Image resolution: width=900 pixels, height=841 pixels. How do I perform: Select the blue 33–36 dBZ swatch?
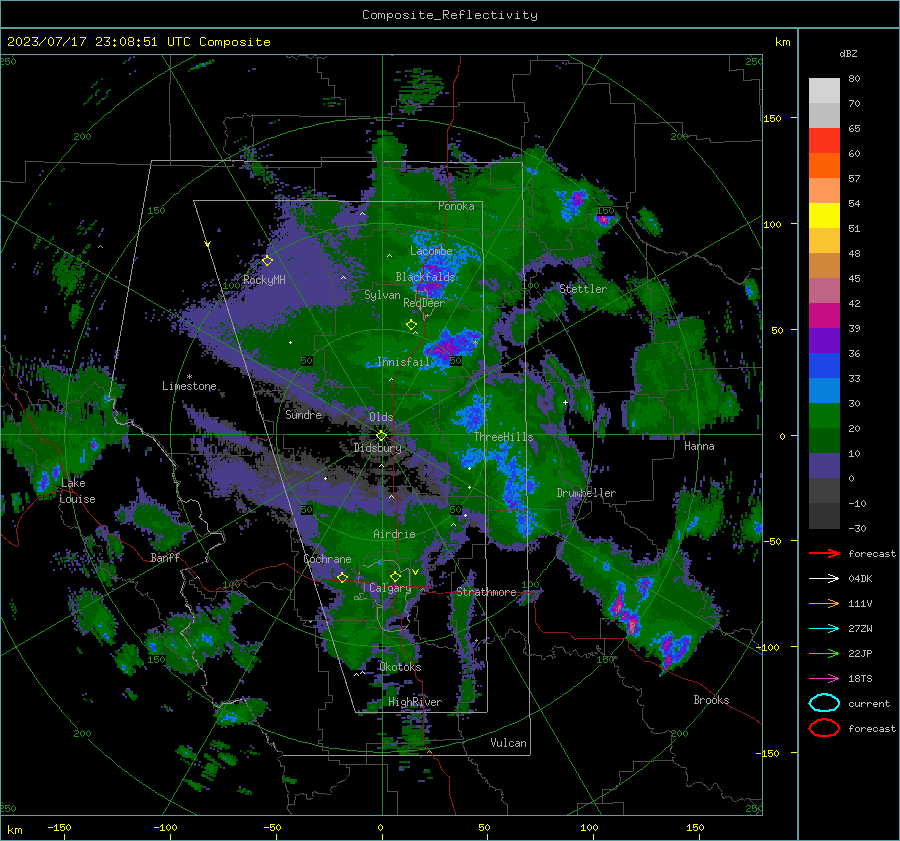click(824, 365)
